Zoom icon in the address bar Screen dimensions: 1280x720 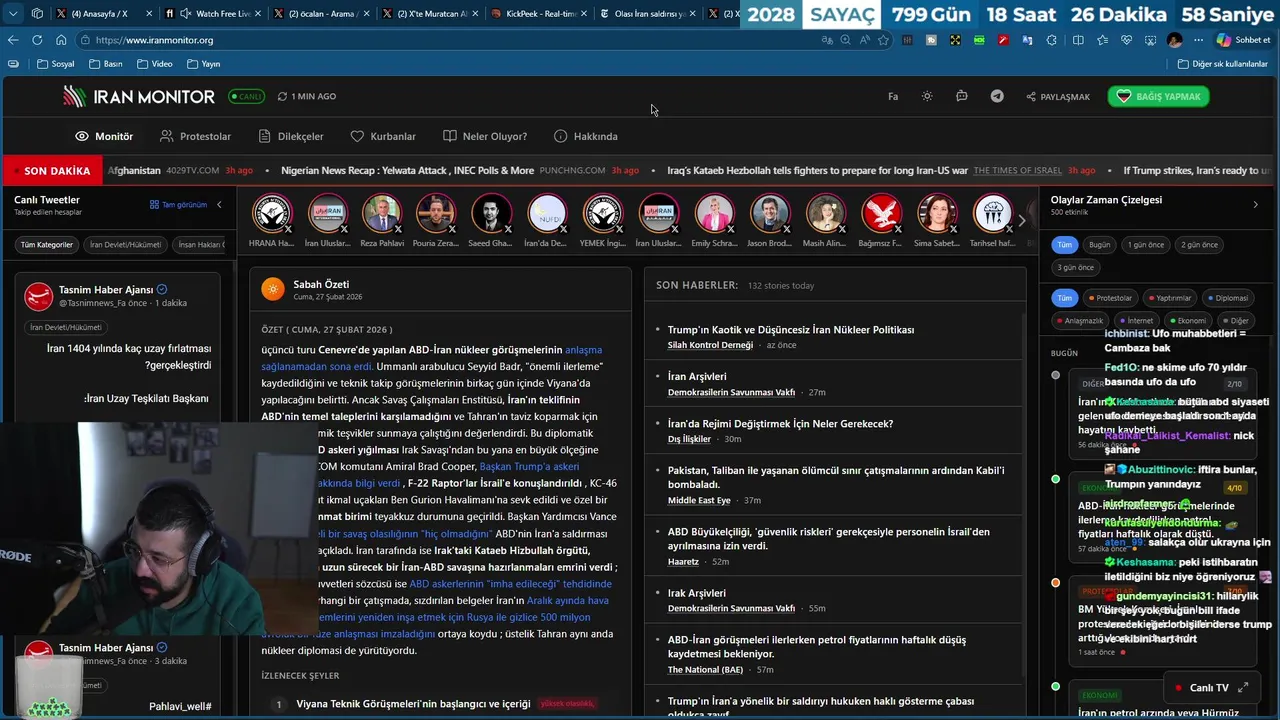[846, 40]
